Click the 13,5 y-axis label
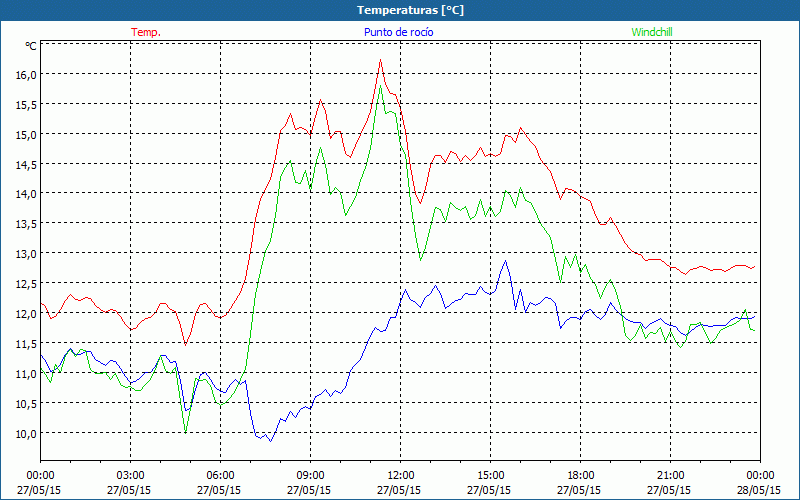 click(x=26, y=223)
